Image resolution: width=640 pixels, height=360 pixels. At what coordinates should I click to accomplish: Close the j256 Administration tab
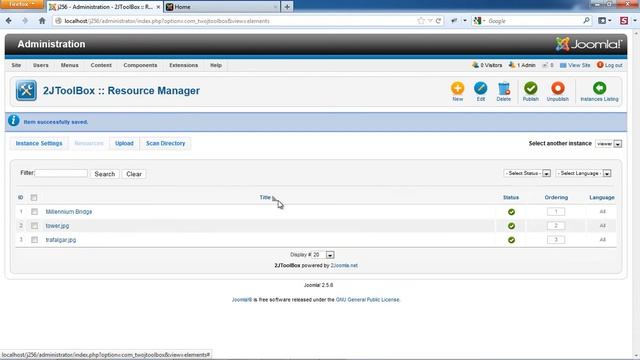pyautogui.click(x=158, y=7)
